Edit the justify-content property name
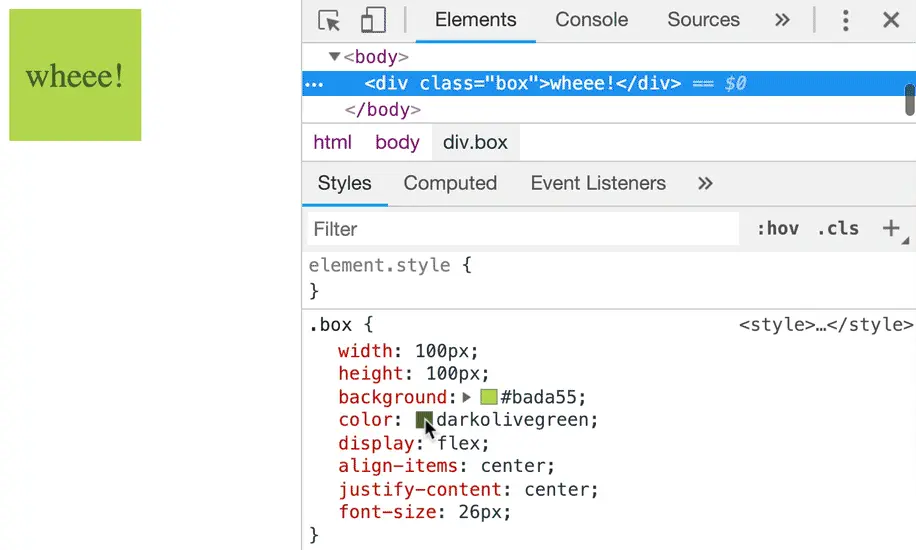Image resolution: width=916 pixels, height=550 pixels. click(x=420, y=490)
